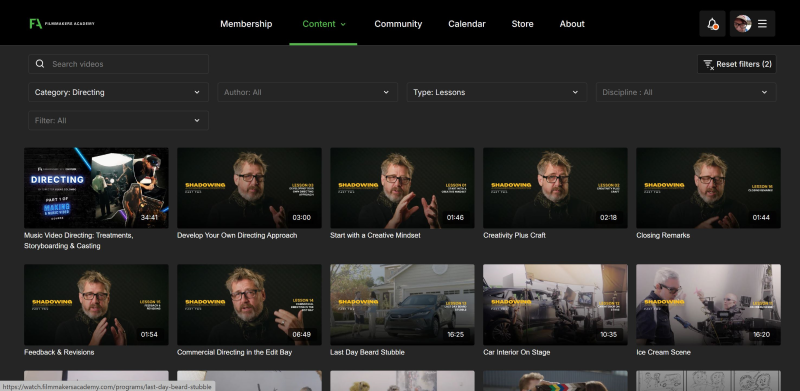Click the 34:41 duration badge

149,217
